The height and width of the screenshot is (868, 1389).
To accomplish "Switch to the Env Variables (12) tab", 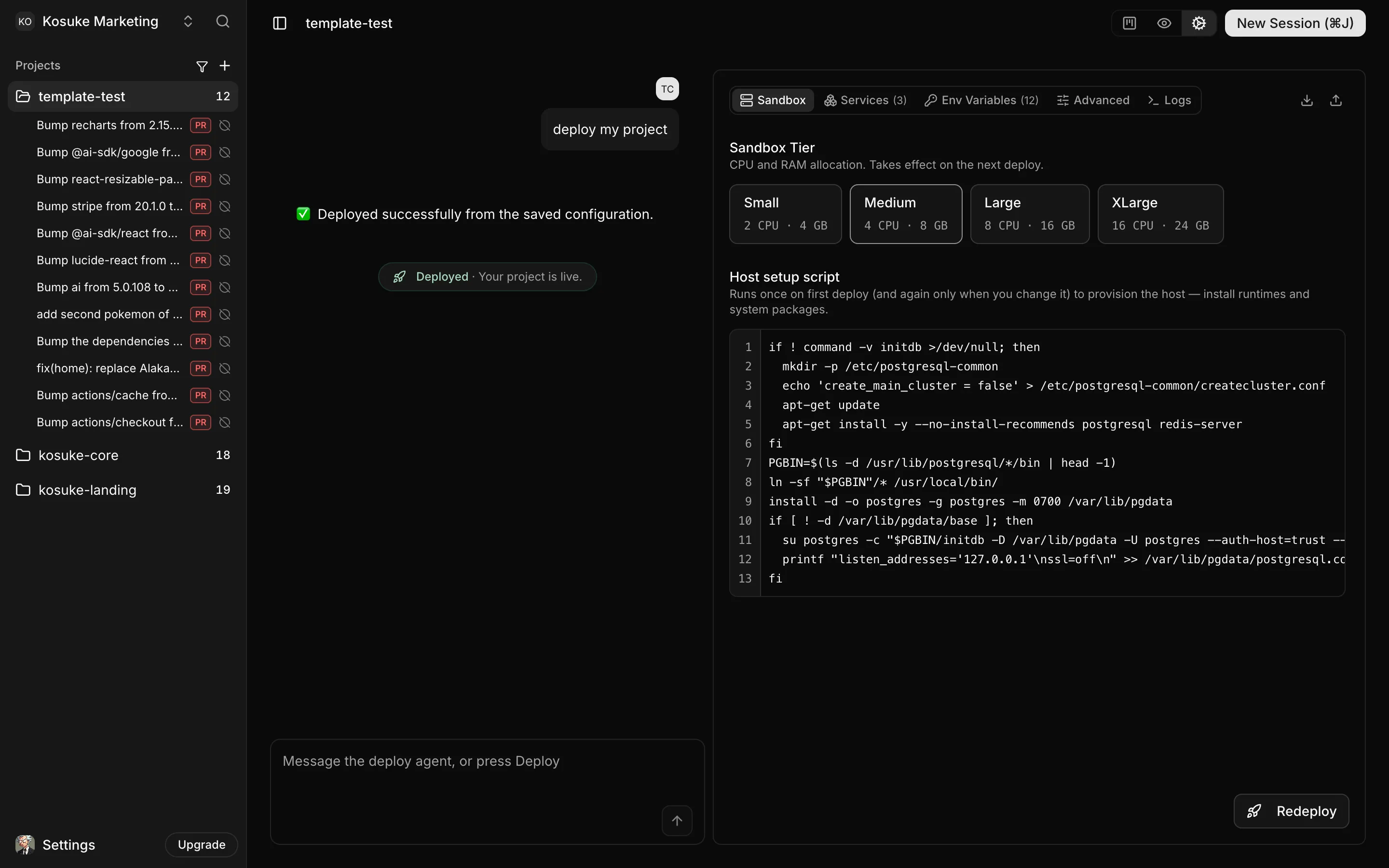I will tap(982, 100).
